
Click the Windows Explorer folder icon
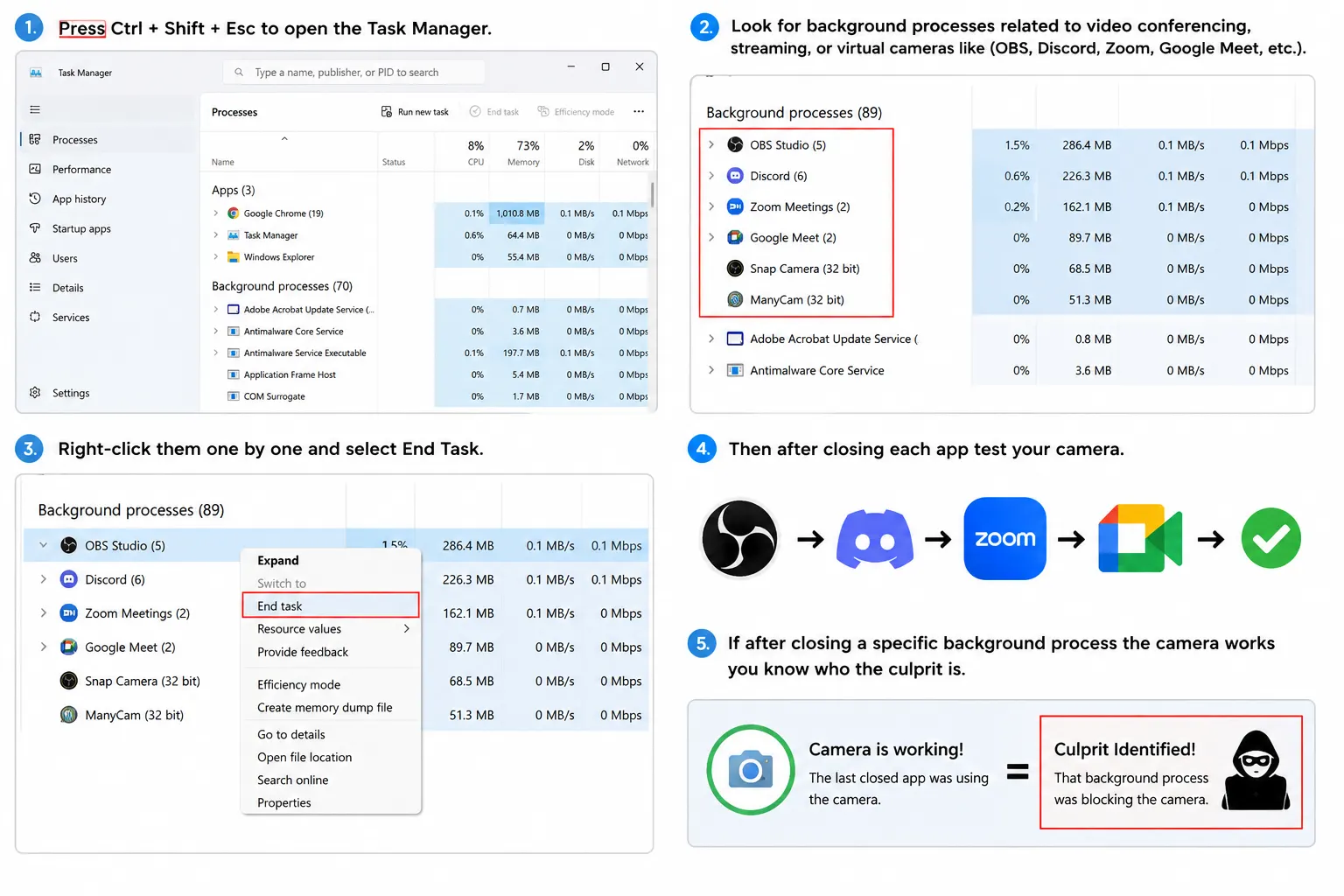click(x=234, y=257)
